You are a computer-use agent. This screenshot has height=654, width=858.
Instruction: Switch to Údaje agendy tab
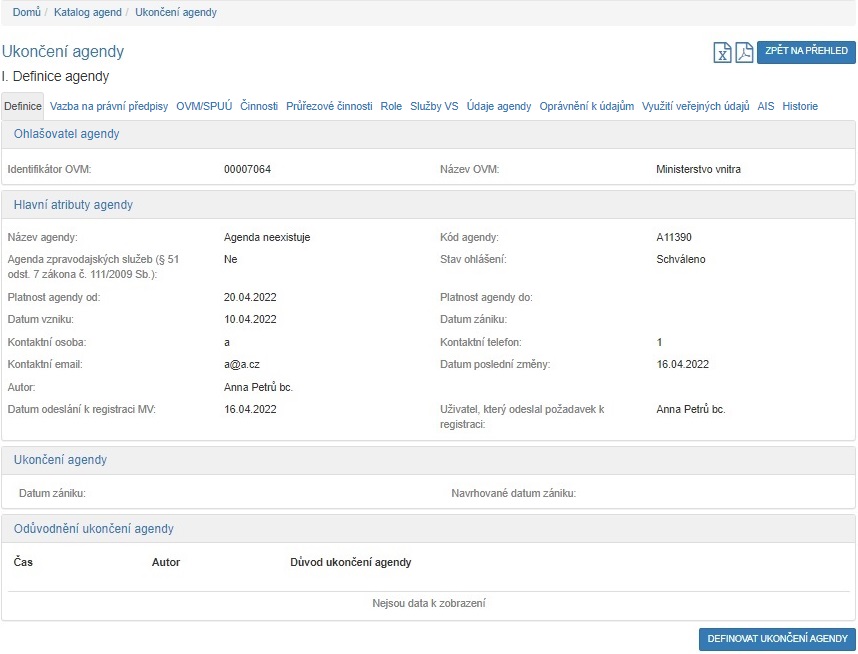click(x=499, y=106)
